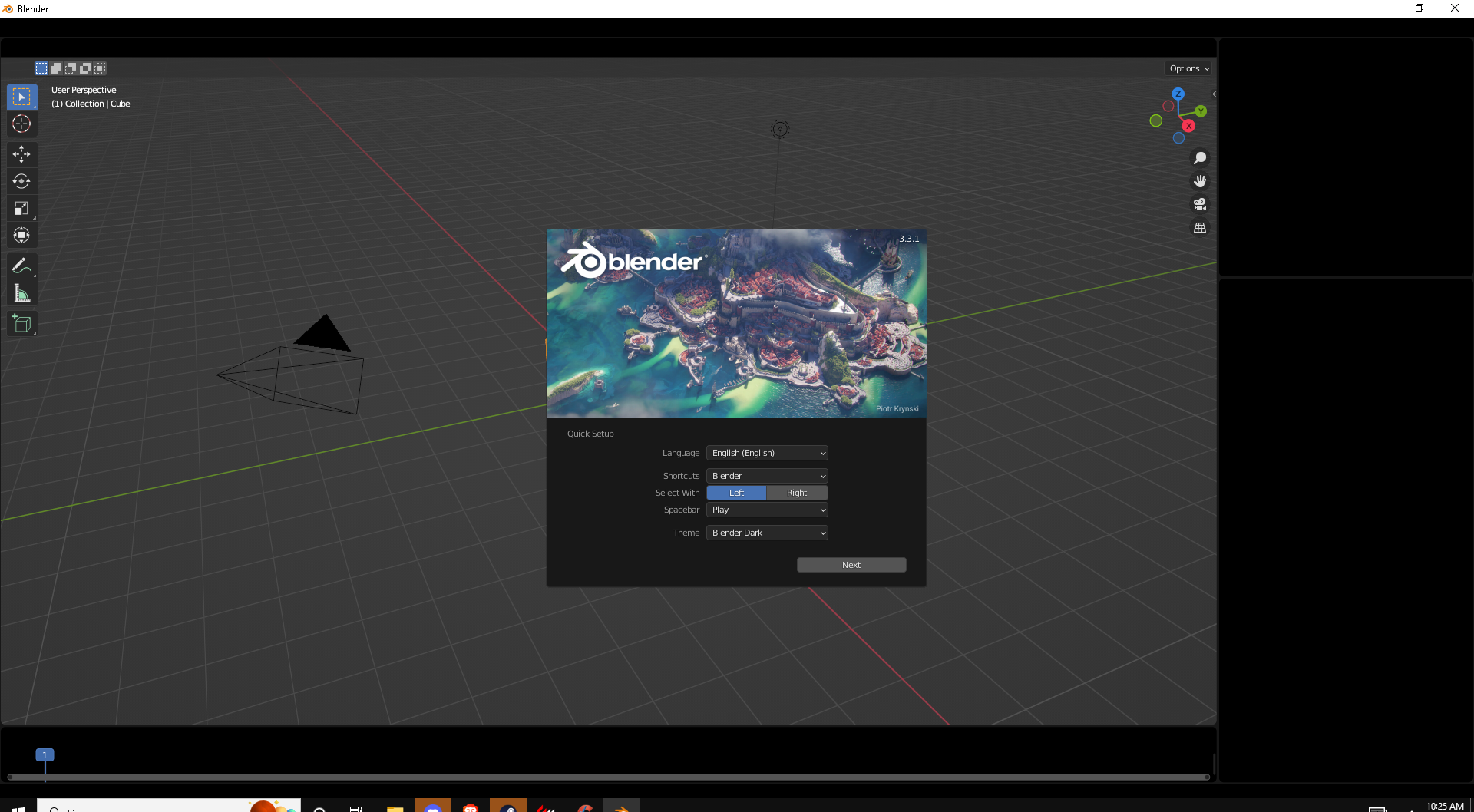Set Select With to Right
The image size is (1474, 812).
pos(797,493)
